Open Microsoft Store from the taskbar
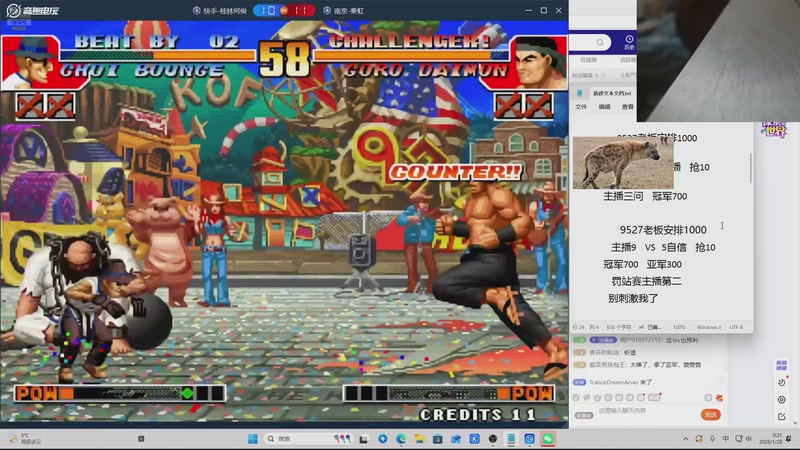The image size is (800, 450). click(x=438, y=439)
